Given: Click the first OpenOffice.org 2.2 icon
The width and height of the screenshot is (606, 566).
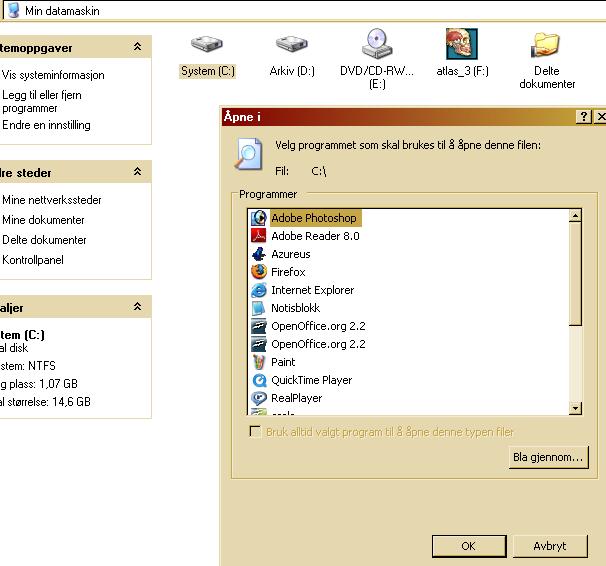Looking at the screenshot, I should [259, 326].
